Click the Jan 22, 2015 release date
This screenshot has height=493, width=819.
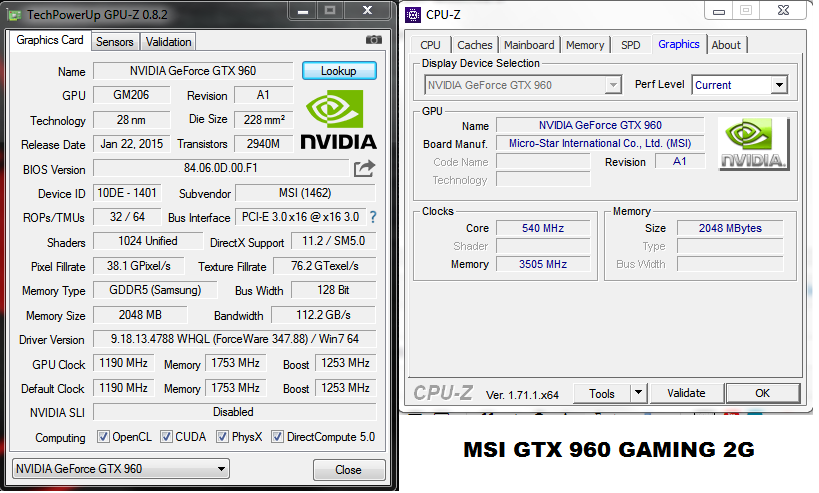click(132, 144)
